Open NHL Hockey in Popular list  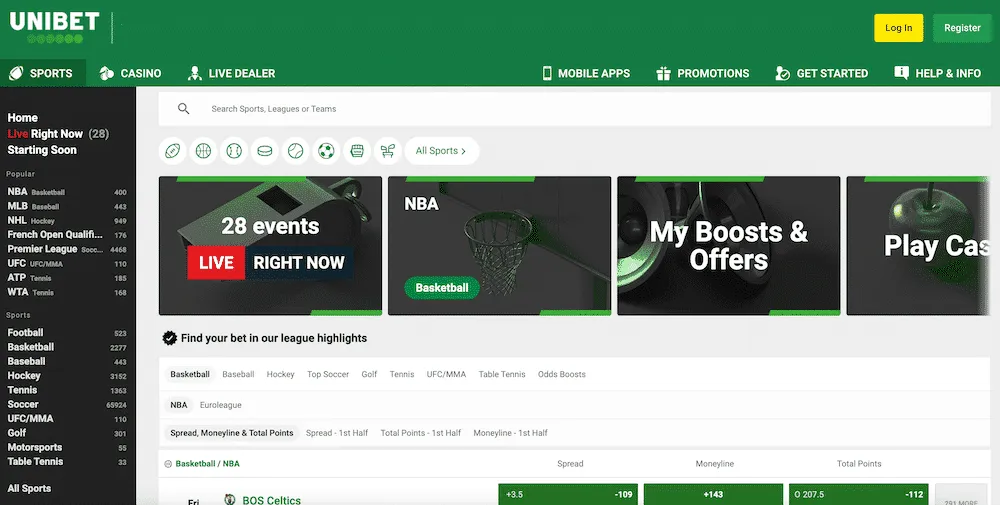(67, 221)
